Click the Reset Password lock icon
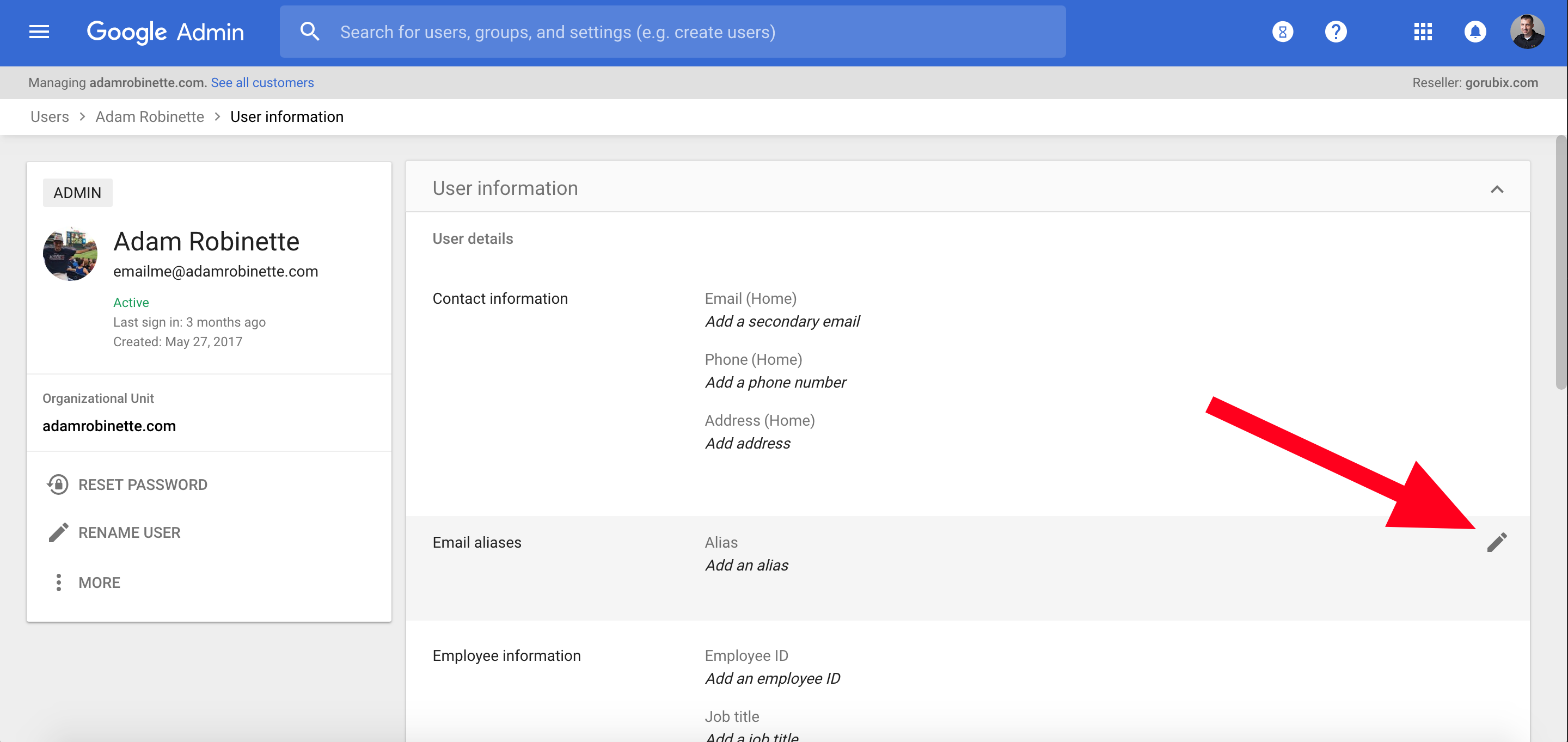Screen dimensions: 1568x742 pyautogui.click(x=58, y=485)
